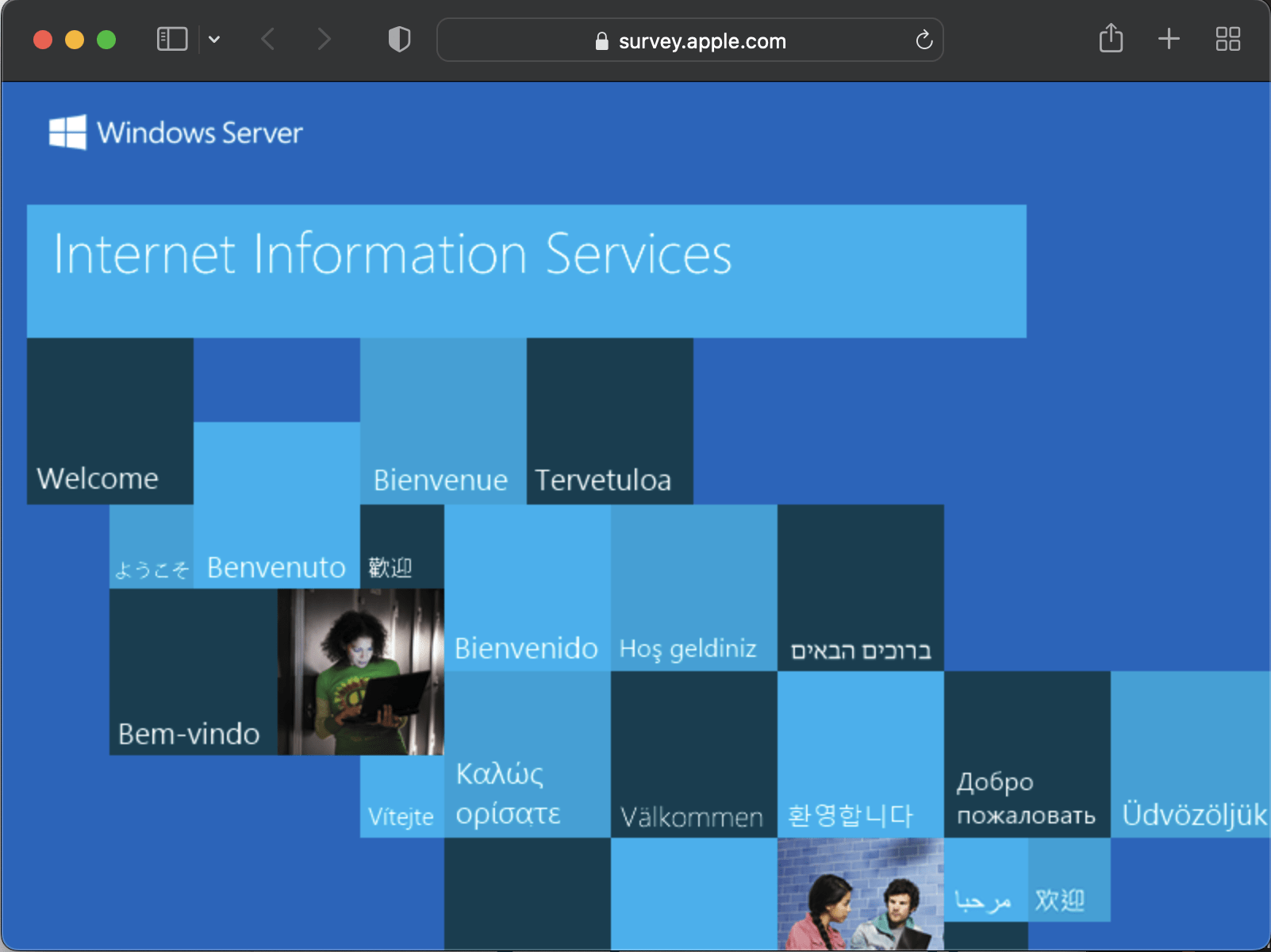This screenshot has width=1271, height=952.
Task: Click the lock icon in address bar
Action: click(x=601, y=40)
